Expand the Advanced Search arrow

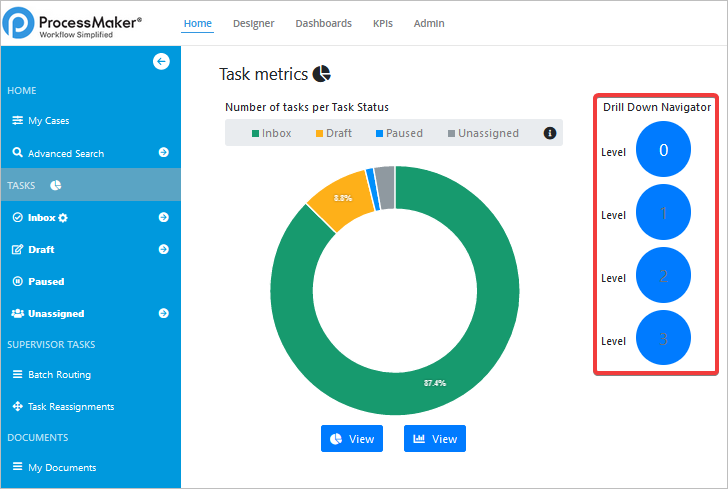pyautogui.click(x=163, y=153)
